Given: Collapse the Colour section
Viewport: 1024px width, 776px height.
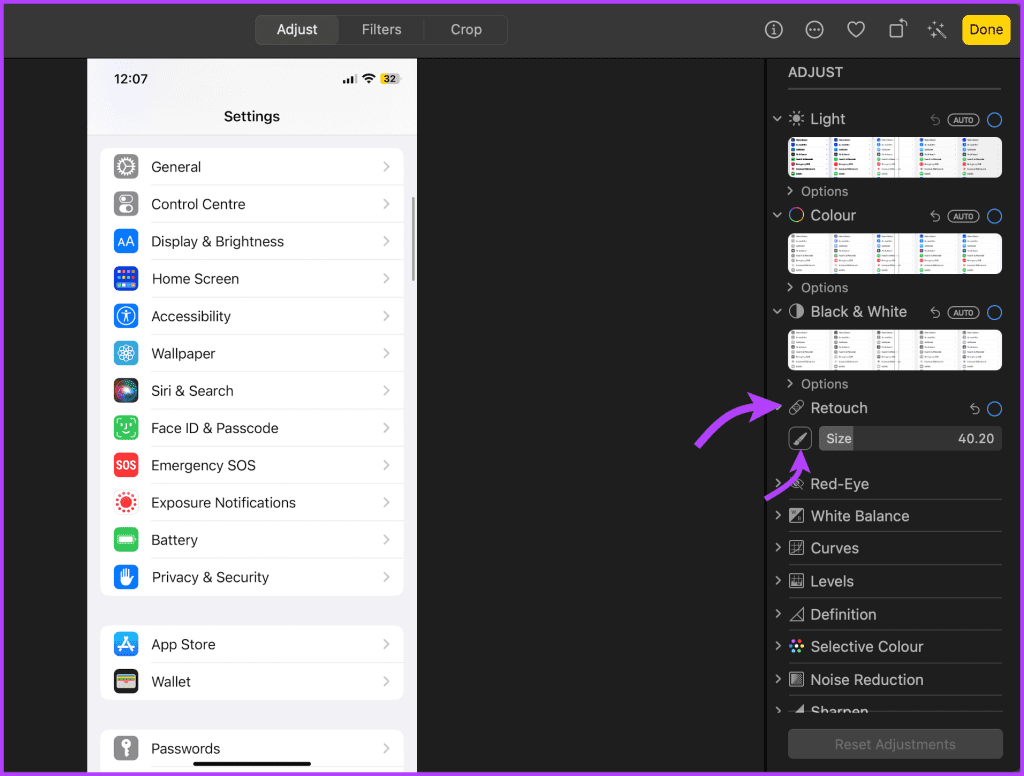Looking at the screenshot, I should pyautogui.click(x=777, y=215).
